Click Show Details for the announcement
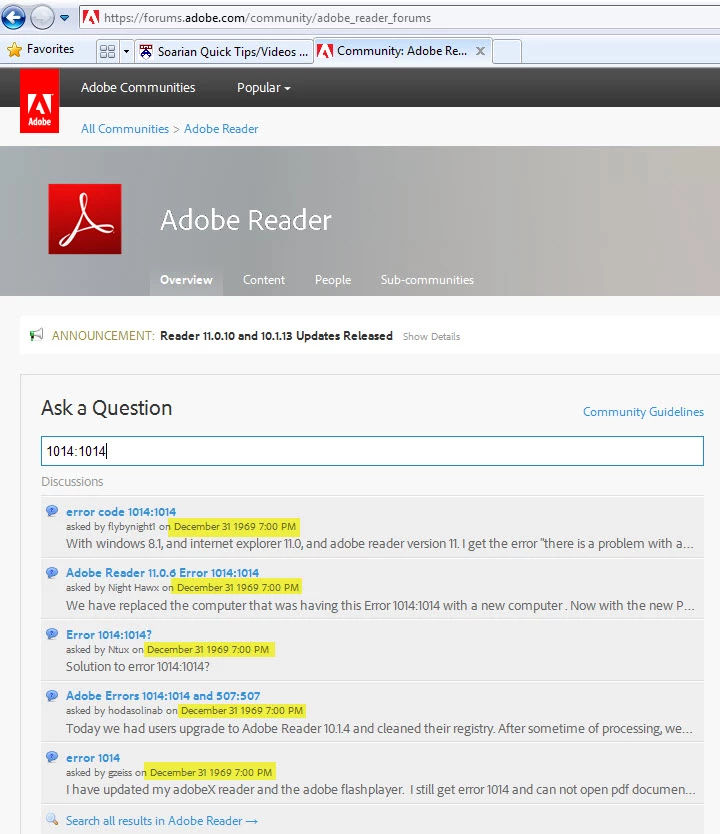 tap(431, 337)
